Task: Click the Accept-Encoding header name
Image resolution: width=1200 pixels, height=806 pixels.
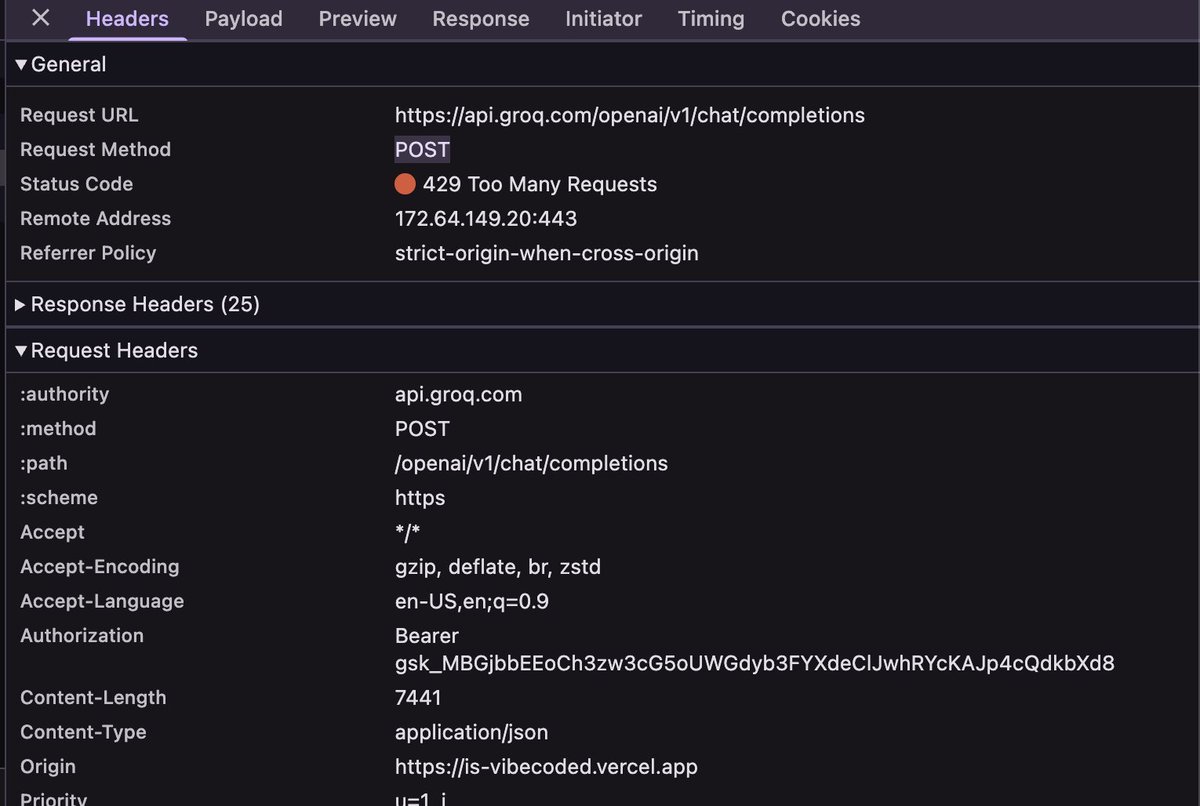Action: tap(100, 566)
